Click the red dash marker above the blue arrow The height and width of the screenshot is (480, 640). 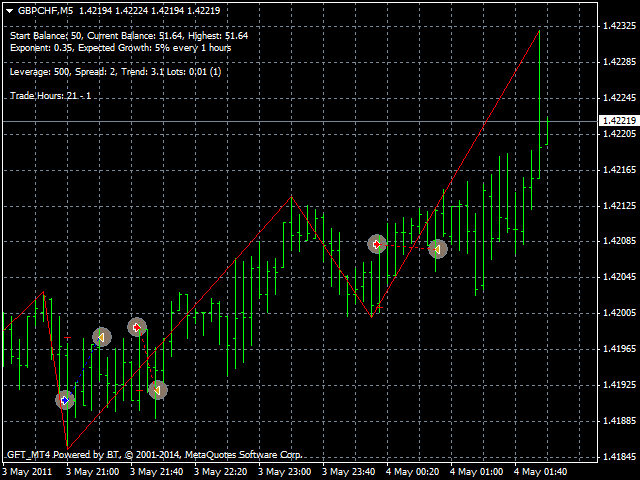(x=68, y=338)
